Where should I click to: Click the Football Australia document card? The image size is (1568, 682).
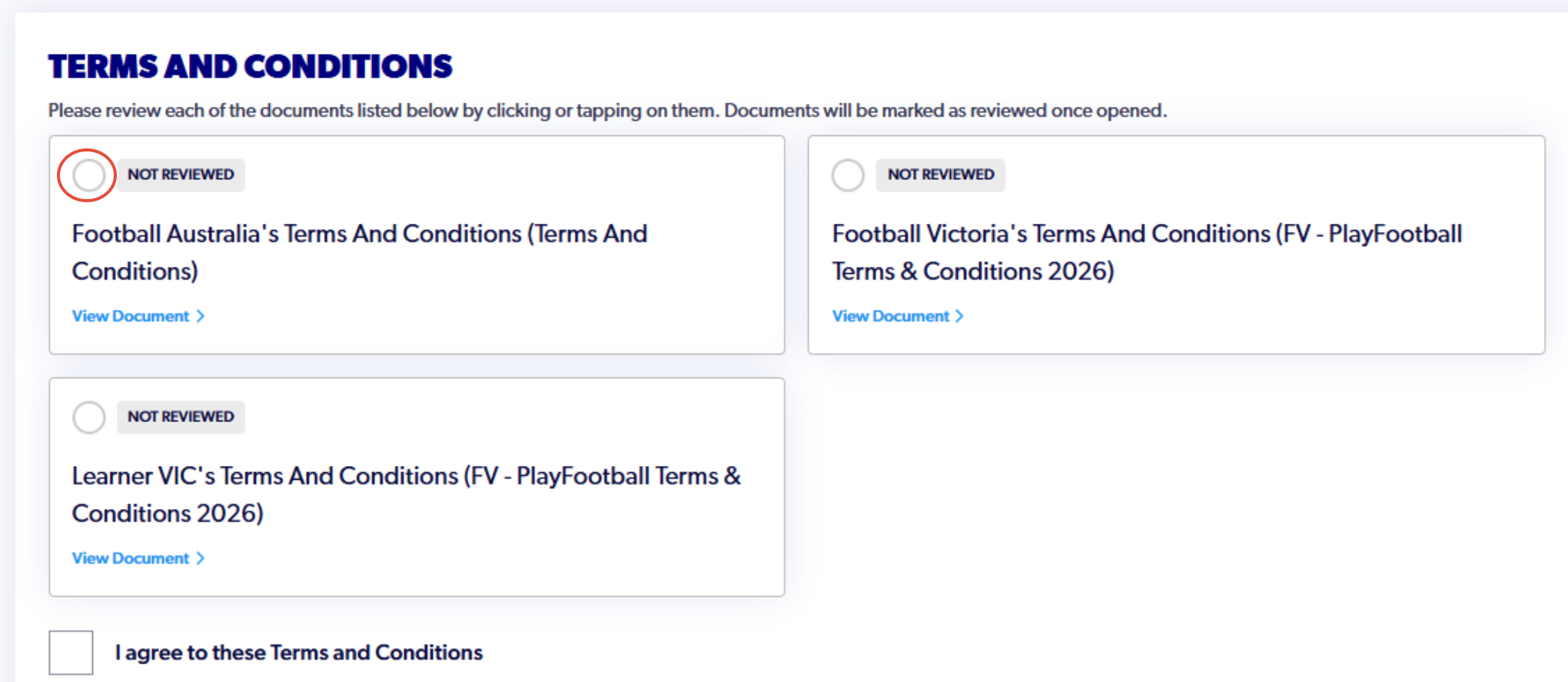[x=417, y=245]
